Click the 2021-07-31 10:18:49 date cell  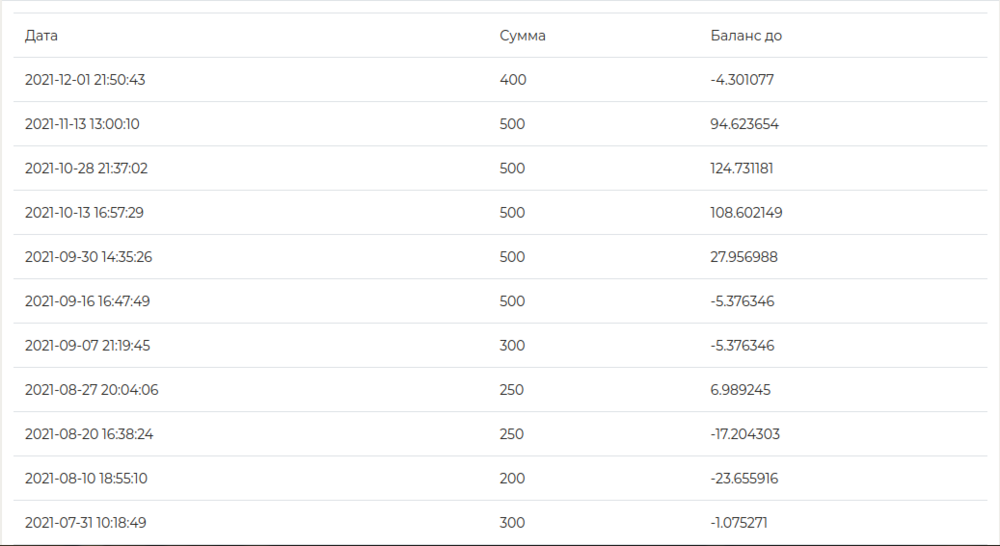(x=85, y=522)
